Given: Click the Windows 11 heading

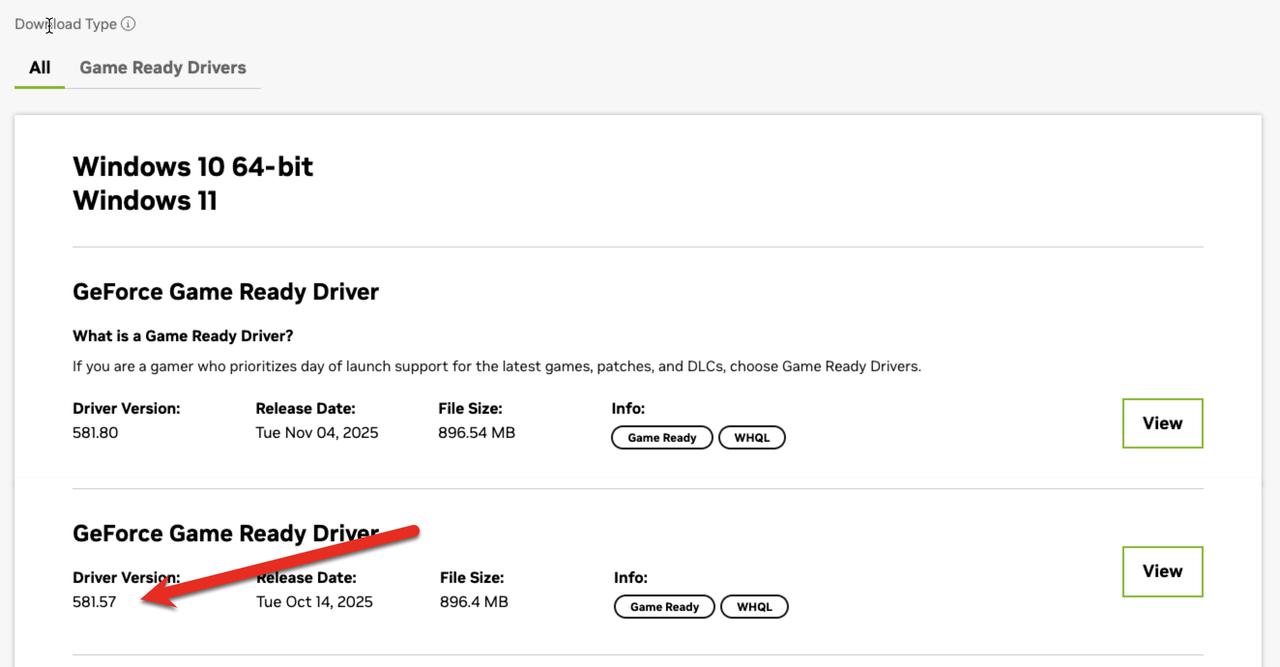Looking at the screenshot, I should 145,201.
